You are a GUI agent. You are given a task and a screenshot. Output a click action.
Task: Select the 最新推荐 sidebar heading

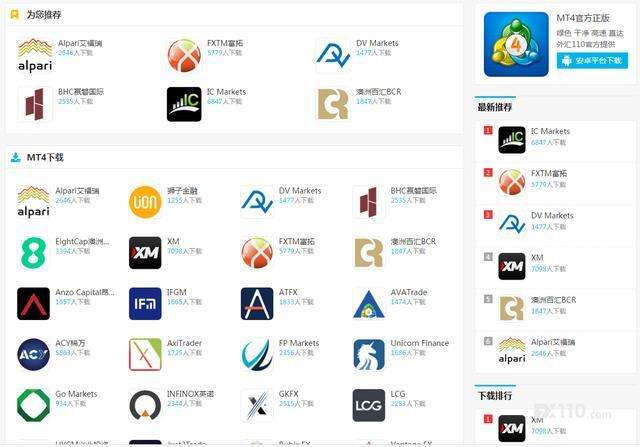tap(495, 107)
